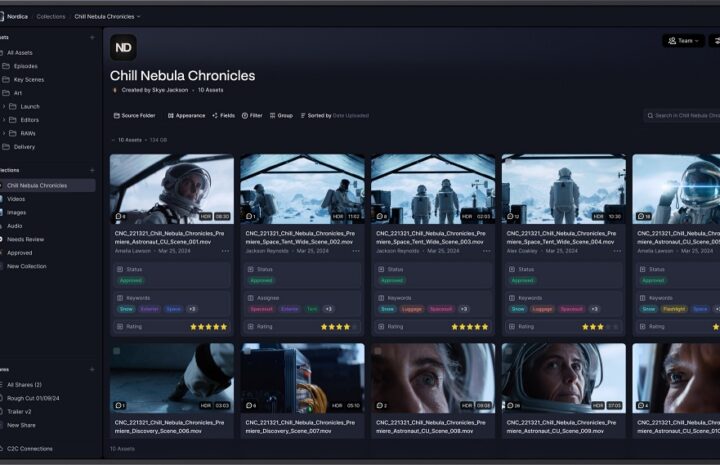Click the Approved status tag on Scene_001
Viewport: 720px width, 465px height.
click(x=131, y=280)
